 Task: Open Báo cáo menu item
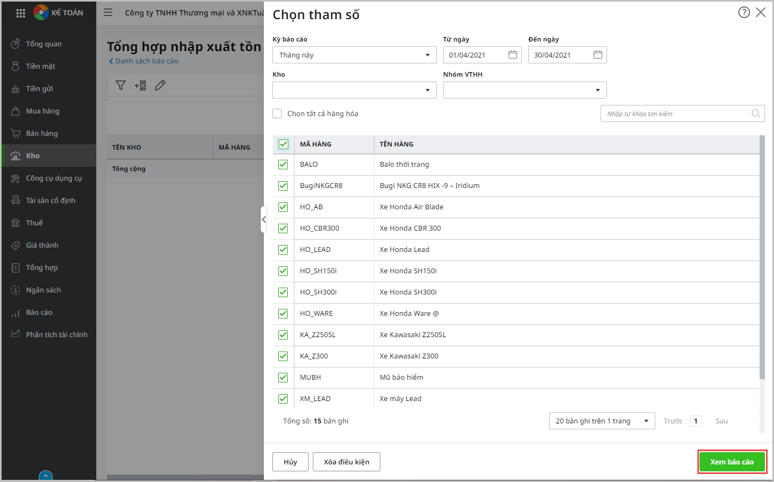pos(48,313)
